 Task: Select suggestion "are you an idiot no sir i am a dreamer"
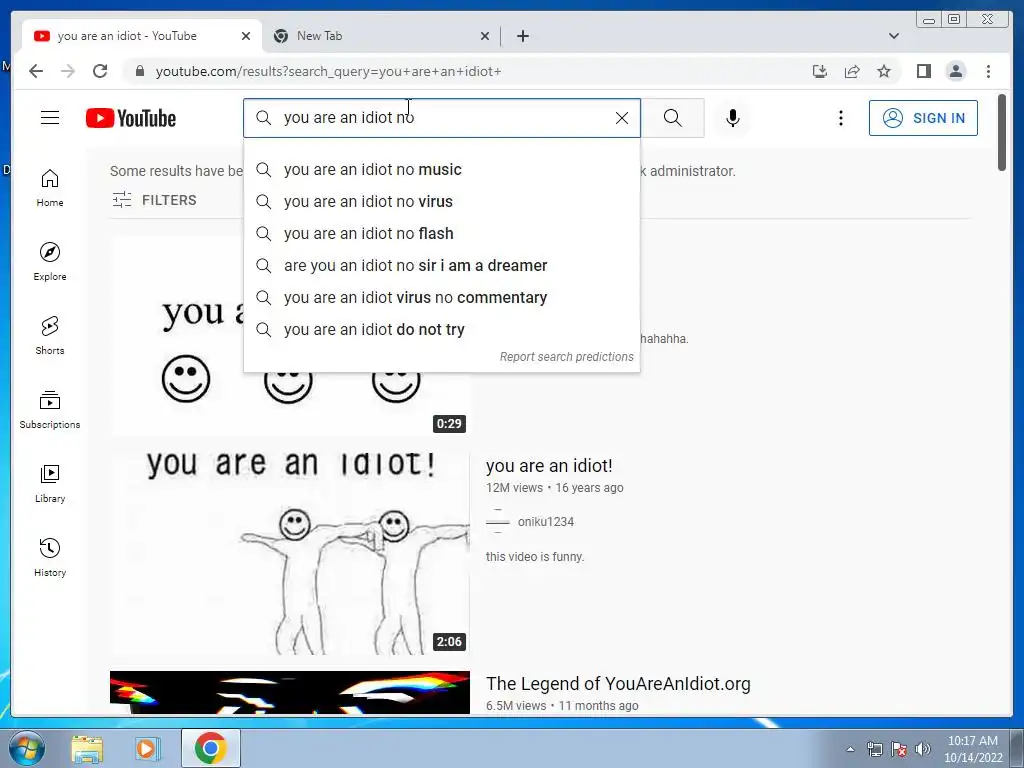(441, 266)
